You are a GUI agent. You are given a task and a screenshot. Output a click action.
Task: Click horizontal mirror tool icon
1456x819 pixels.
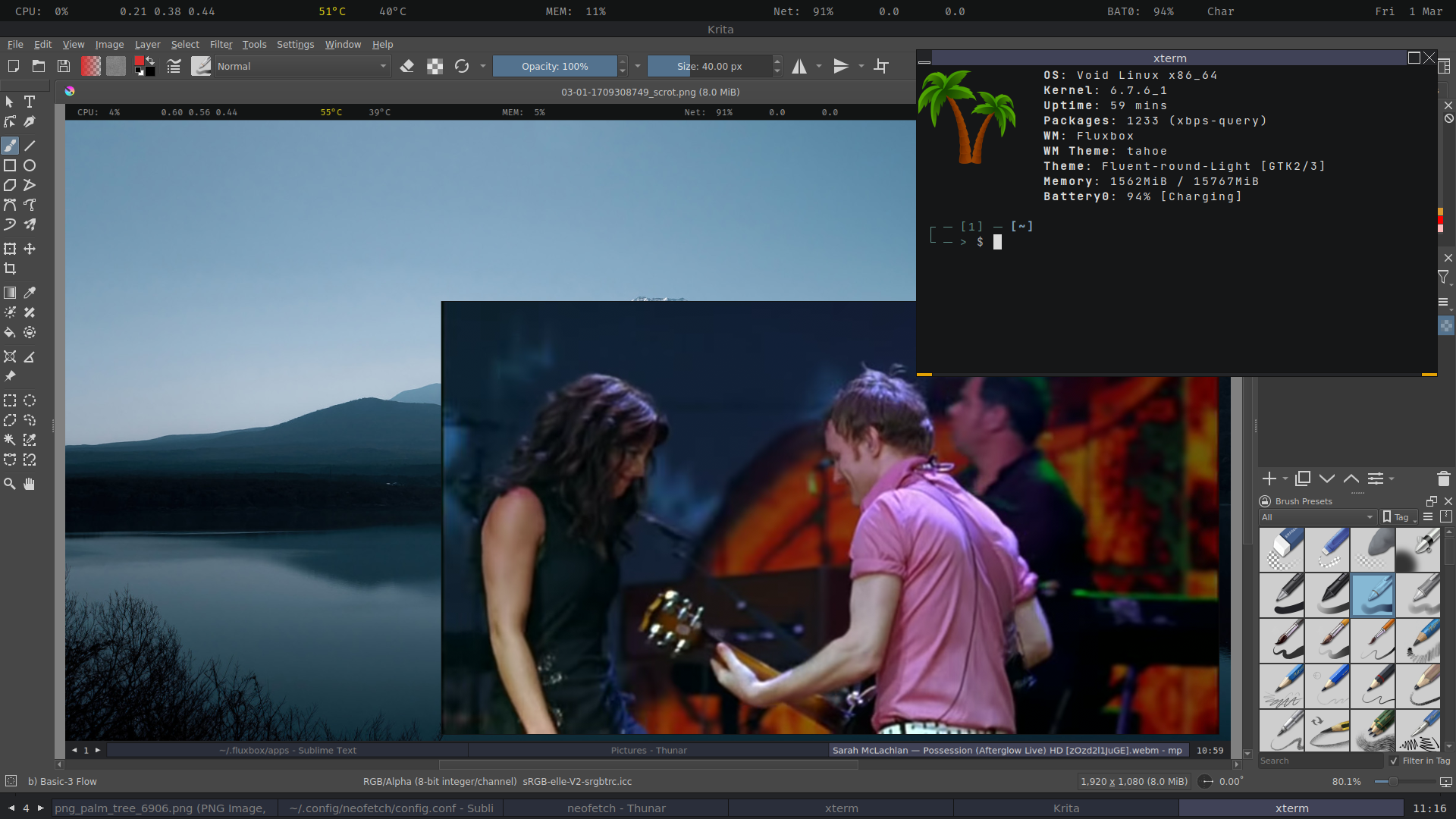click(x=799, y=67)
